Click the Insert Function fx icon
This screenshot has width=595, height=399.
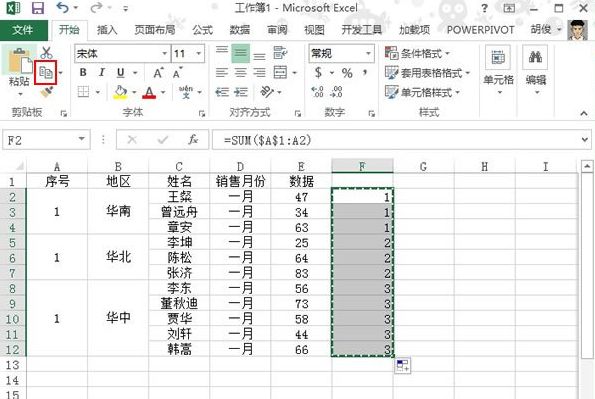pyautogui.click(x=193, y=140)
